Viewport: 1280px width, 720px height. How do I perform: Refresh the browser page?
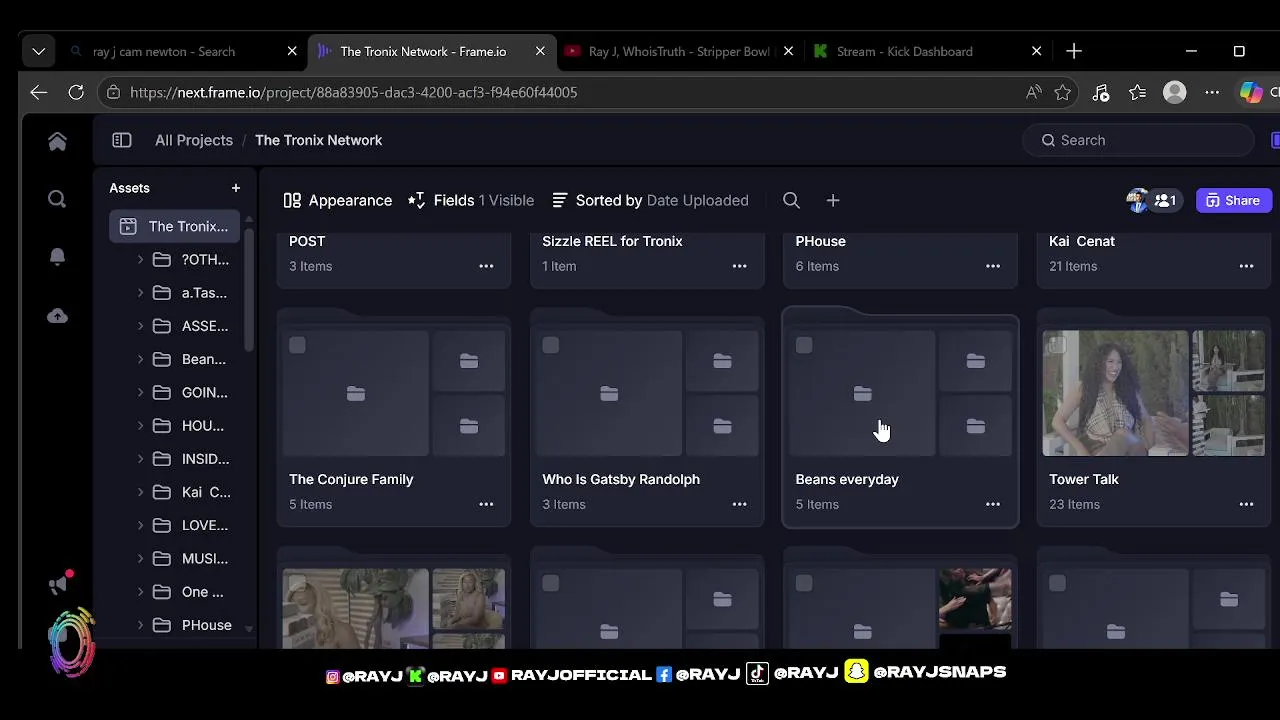pyautogui.click(x=76, y=92)
